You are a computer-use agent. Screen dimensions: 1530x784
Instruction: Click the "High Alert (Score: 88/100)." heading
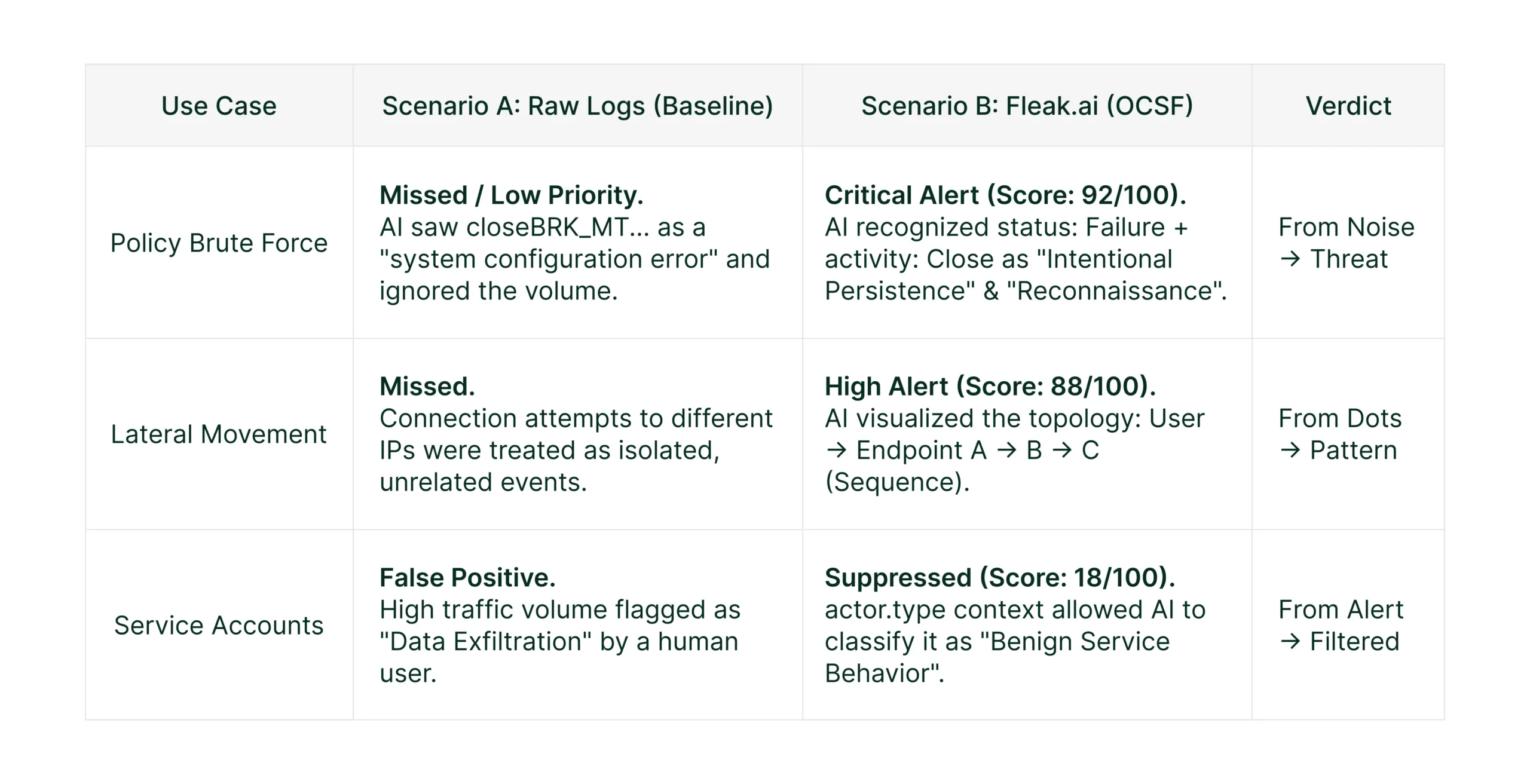pyautogui.click(x=990, y=387)
